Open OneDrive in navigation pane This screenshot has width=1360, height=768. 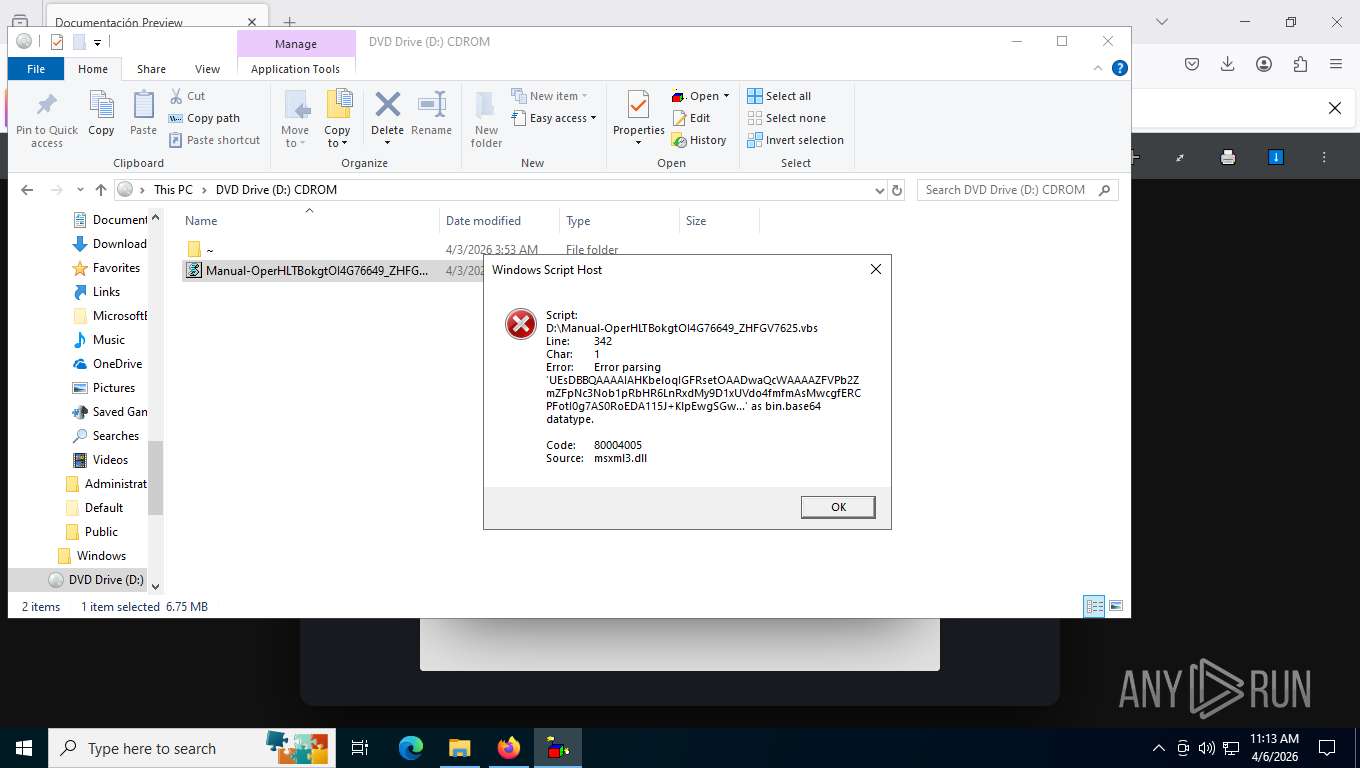point(107,364)
